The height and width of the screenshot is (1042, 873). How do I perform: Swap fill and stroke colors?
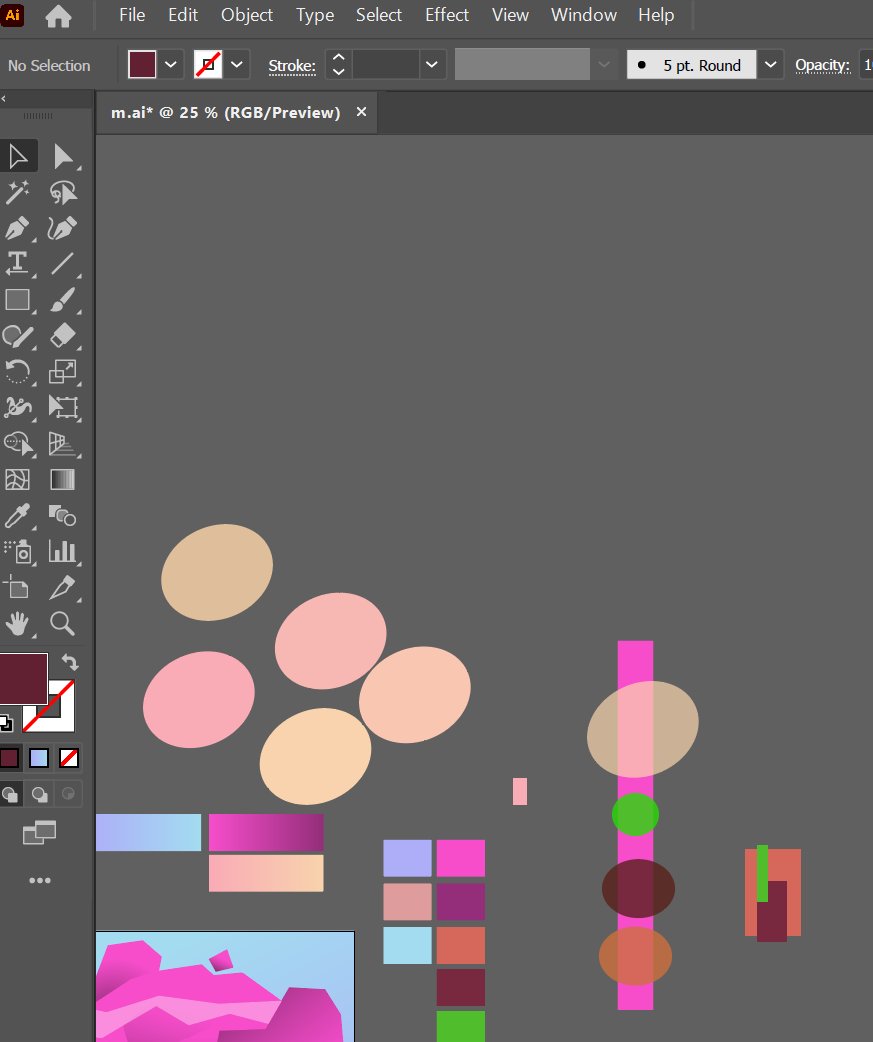(70, 663)
